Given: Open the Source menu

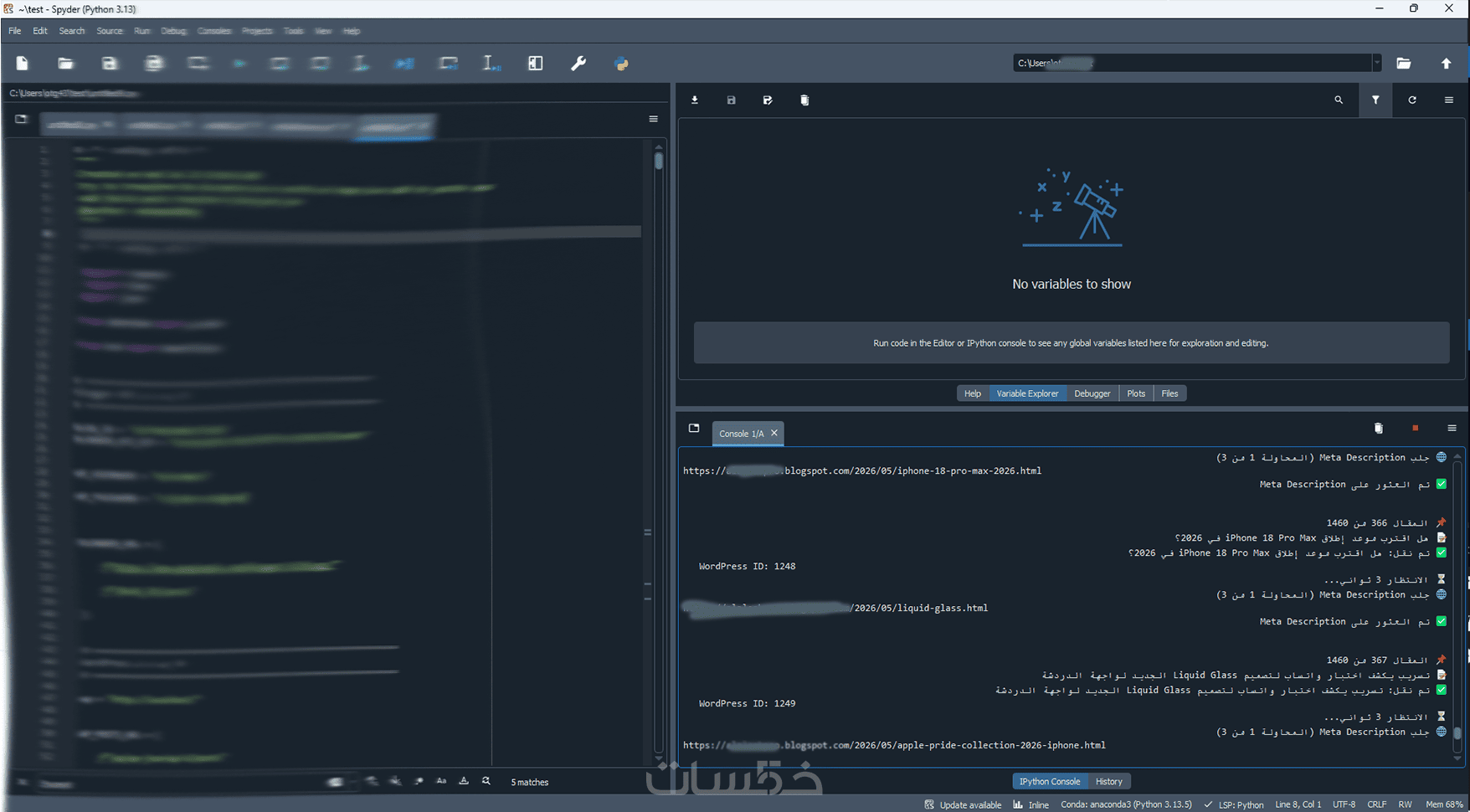Looking at the screenshot, I should click(110, 31).
